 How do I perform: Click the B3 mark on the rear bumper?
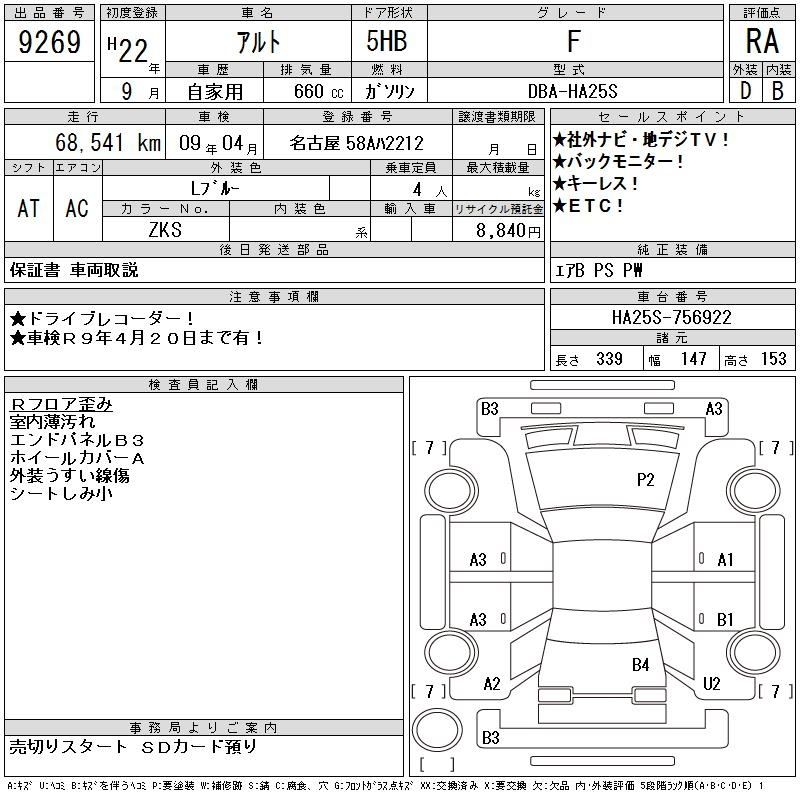click(x=490, y=738)
